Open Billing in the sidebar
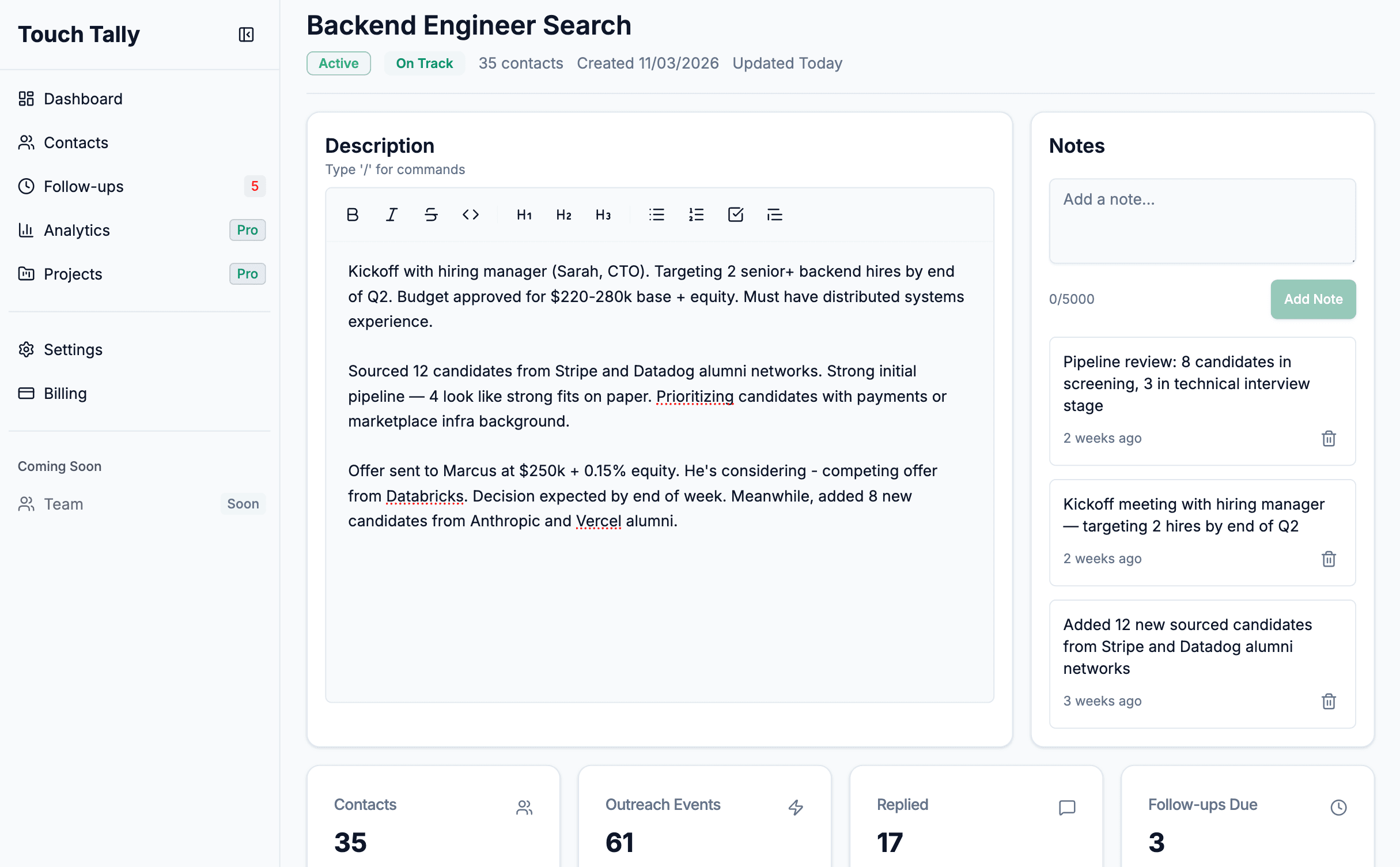The height and width of the screenshot is (867, 1400). tap(65, 393)
